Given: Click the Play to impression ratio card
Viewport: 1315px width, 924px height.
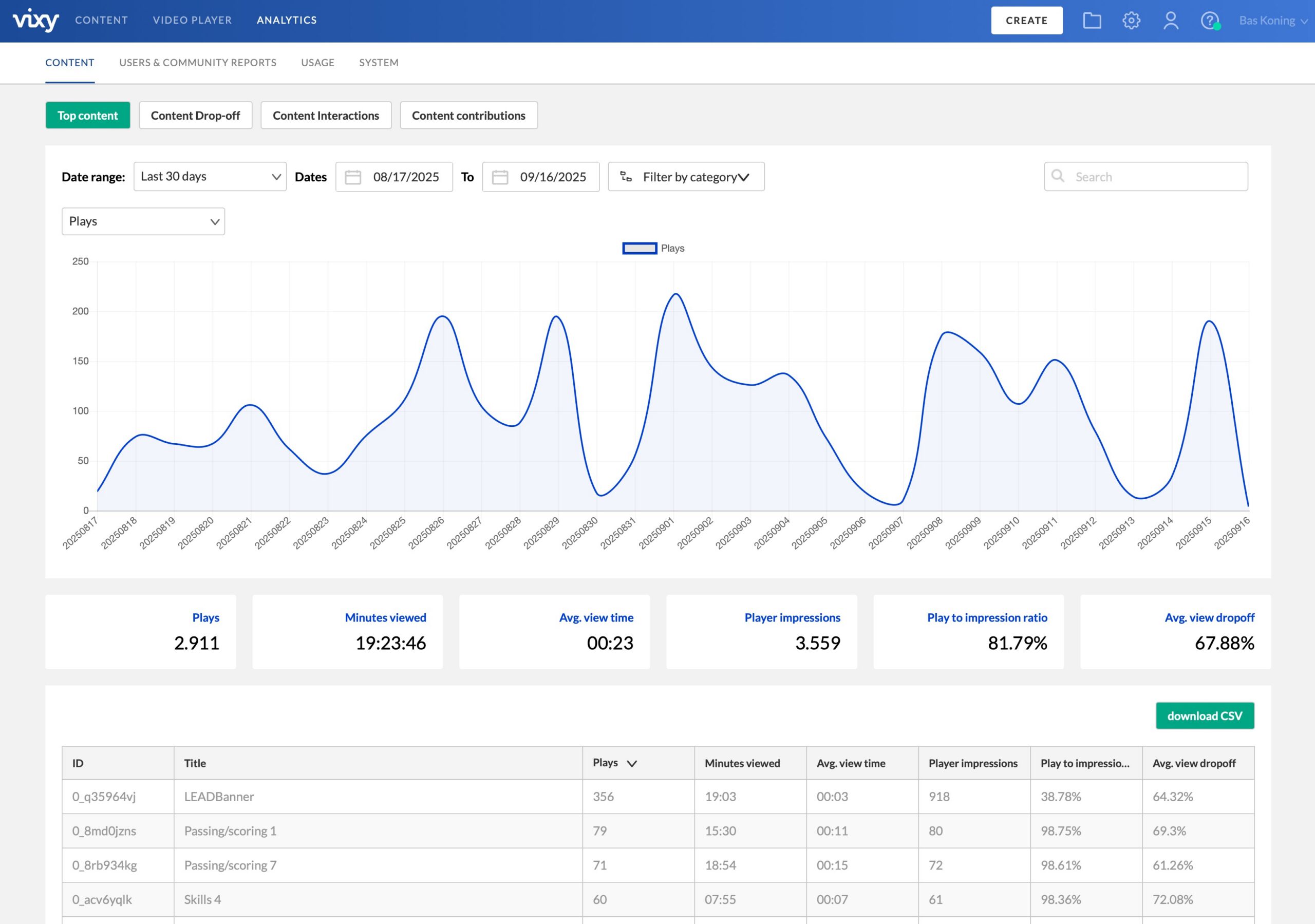Looking at the screenshot, I should (x=968, y=632).
